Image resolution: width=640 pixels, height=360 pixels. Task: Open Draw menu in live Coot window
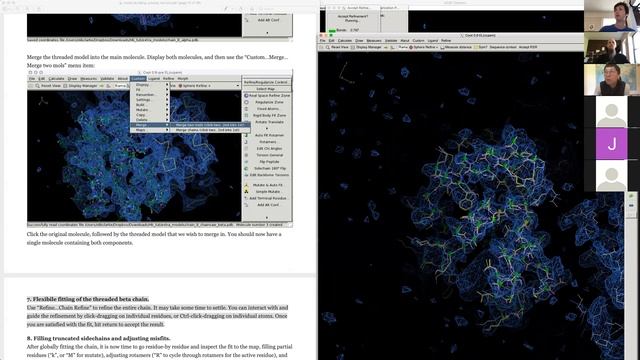click(x=359, y=40)
